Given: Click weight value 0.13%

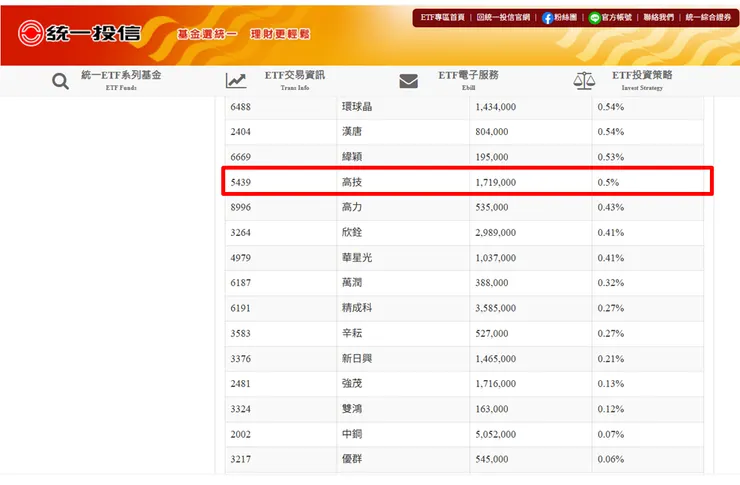Looking at the screenshot, I should (x=610, y=384).
